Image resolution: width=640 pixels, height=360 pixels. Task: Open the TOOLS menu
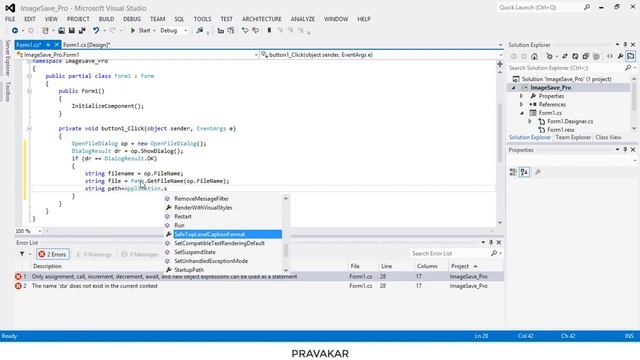[202, 19]
